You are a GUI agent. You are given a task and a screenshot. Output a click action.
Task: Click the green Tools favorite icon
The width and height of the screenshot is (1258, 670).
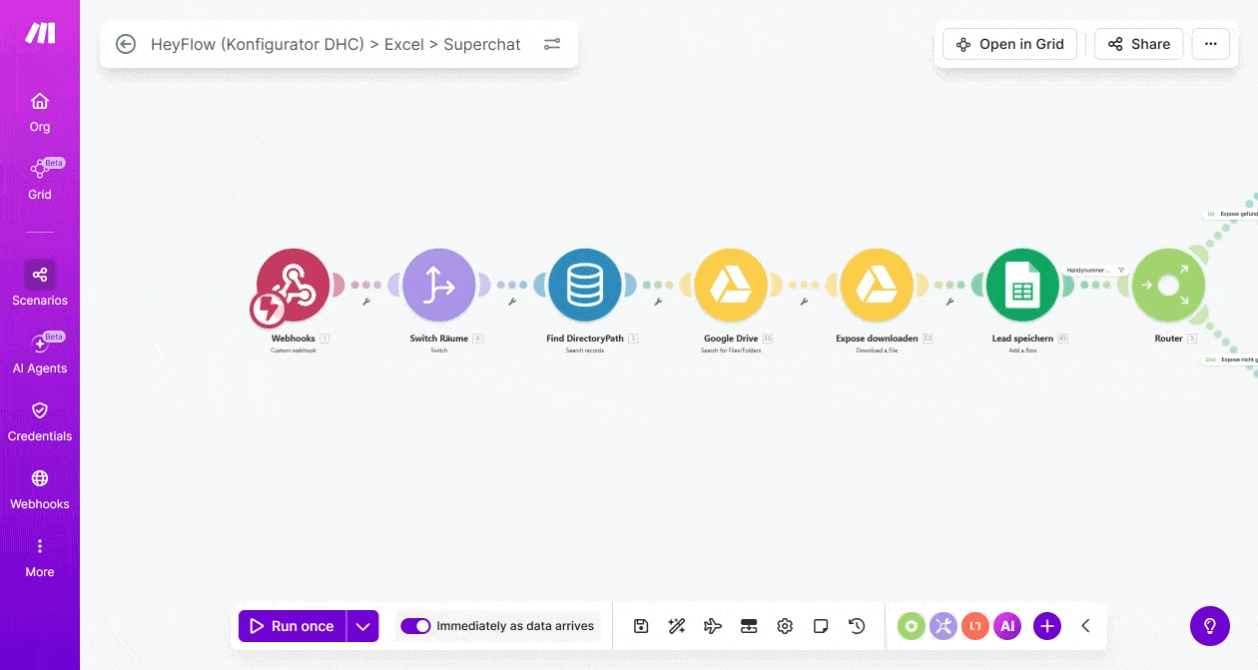point(911,626)
